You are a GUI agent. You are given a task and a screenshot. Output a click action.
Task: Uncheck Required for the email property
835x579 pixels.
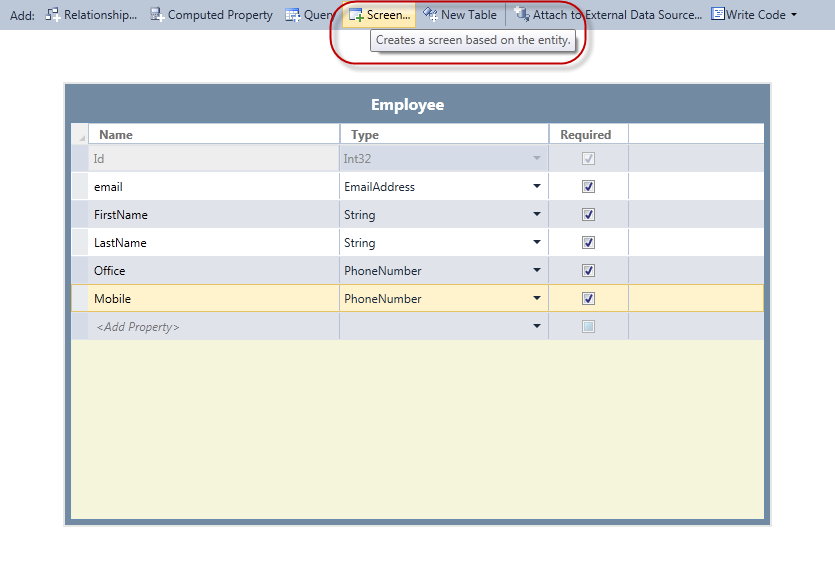(x=588, y=186)
